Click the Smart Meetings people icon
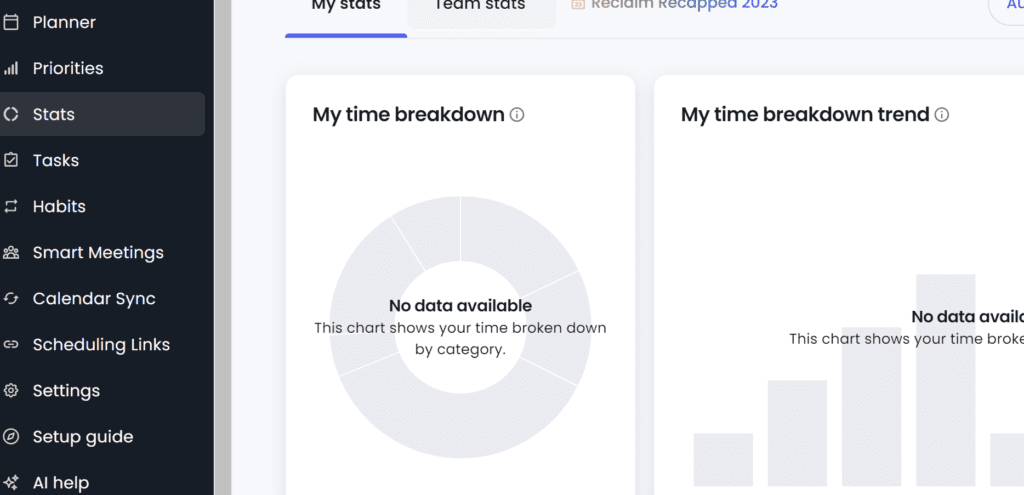This screenshot has width=1024, height=495. 11,252
